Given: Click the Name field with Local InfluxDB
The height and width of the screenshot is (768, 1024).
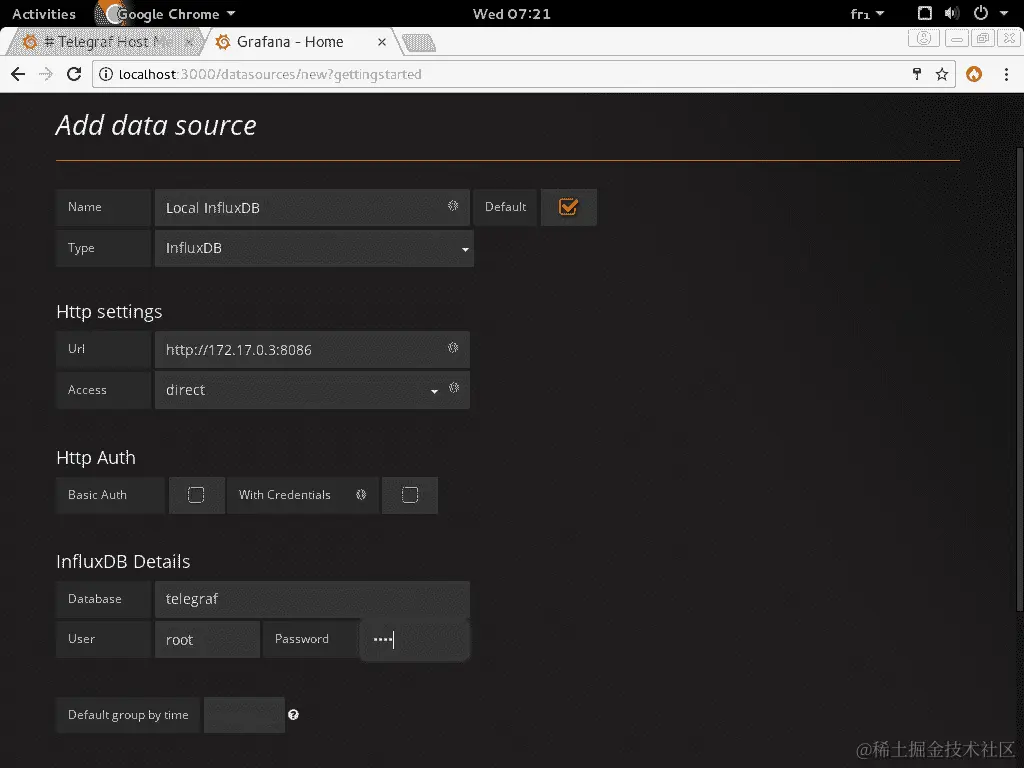Looking at the screenshot, I should [312, 208].
